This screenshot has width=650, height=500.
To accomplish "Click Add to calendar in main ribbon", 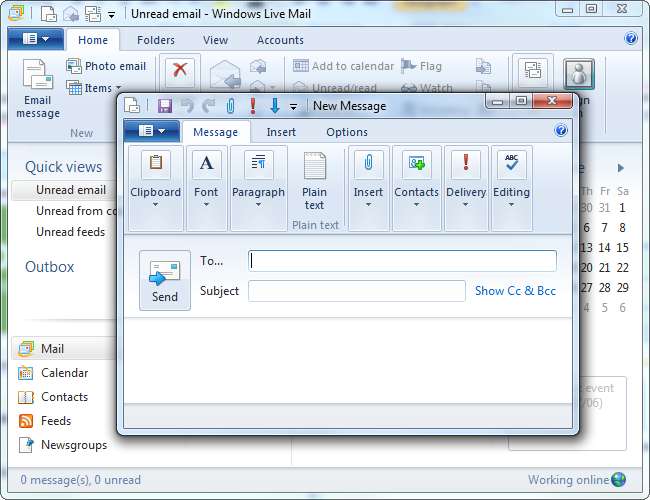I will (344, 66).
